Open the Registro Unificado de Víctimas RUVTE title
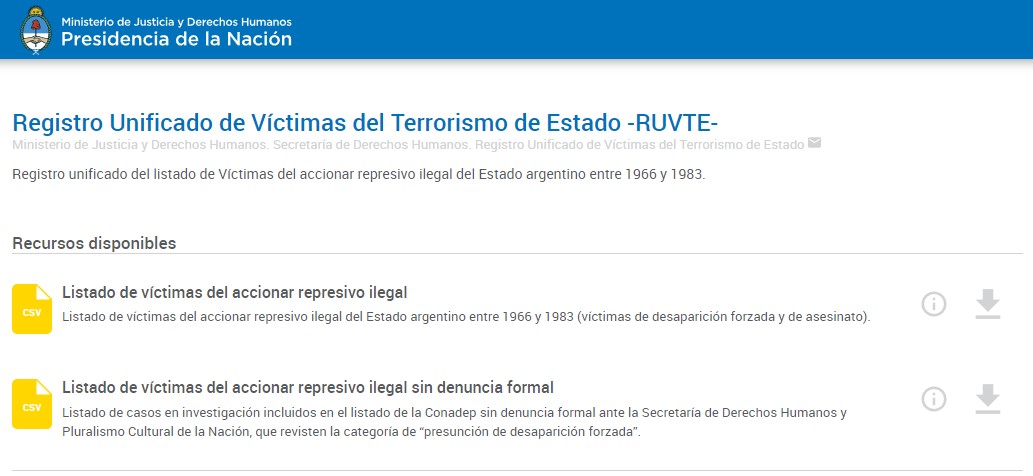The width and height of the screenshot is (1033, 476). 365,123
